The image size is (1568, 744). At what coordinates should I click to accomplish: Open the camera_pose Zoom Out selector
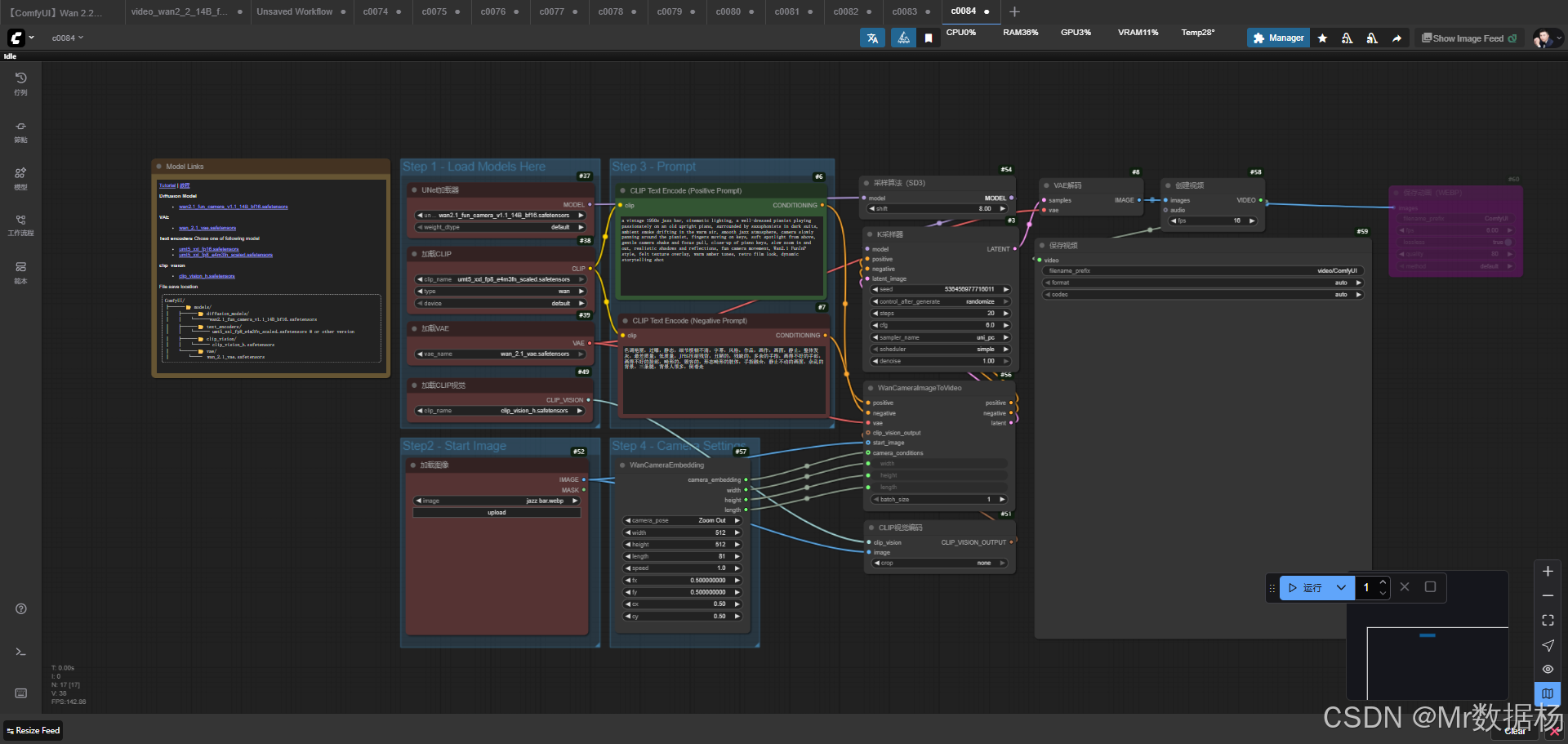coord(683,520)
